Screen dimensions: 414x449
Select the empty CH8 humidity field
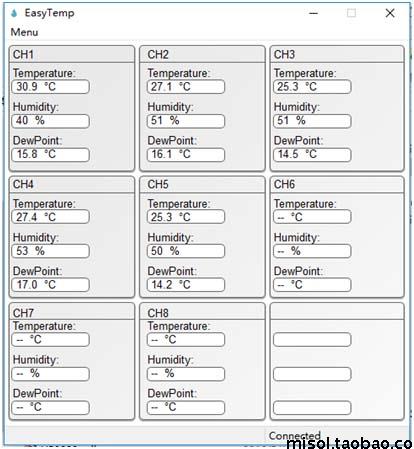click(x=186, y=374)
